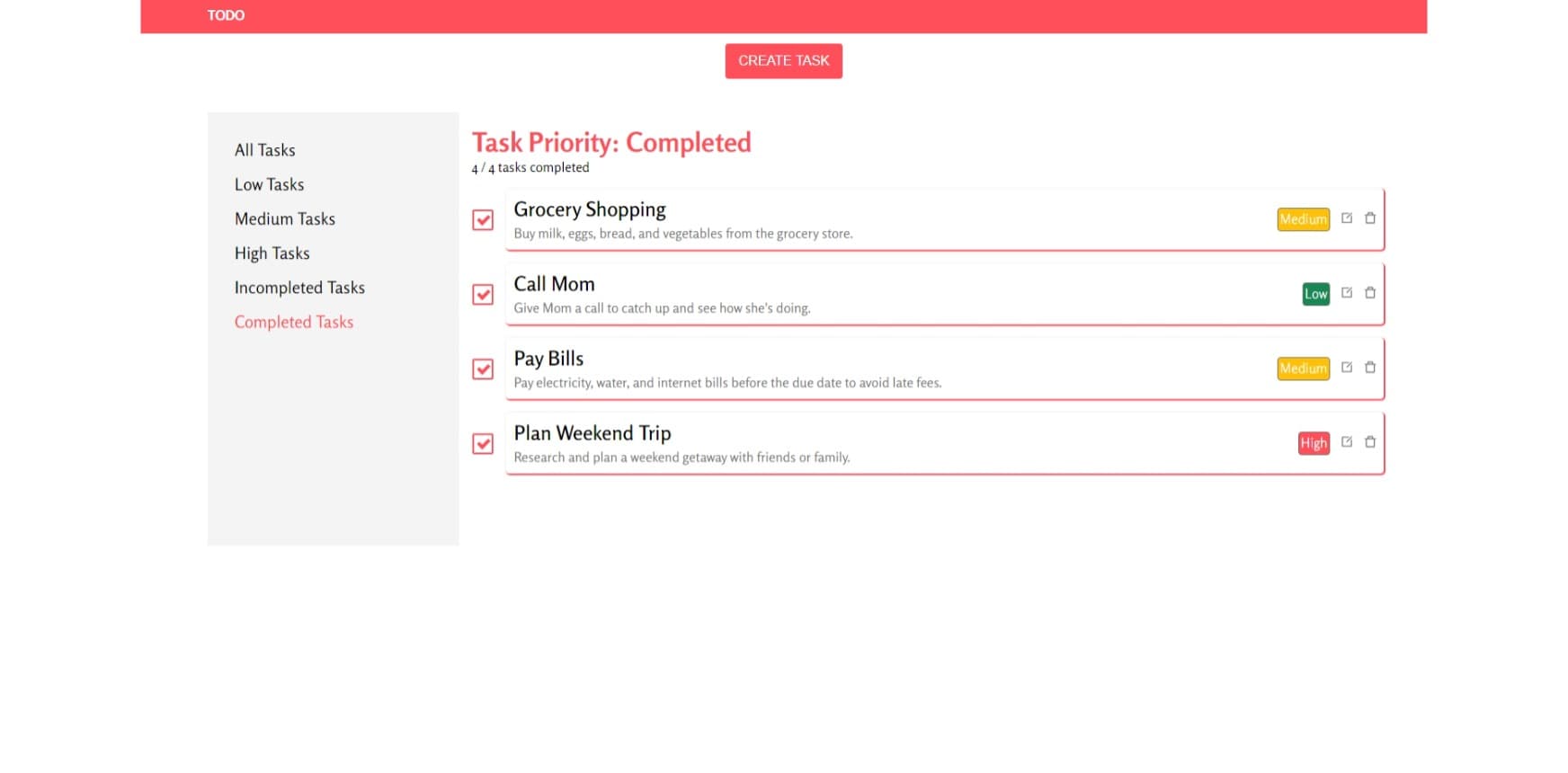Open High Tasks list
The height and width of the screenshot is (773, 1568).
click(272, 253)
